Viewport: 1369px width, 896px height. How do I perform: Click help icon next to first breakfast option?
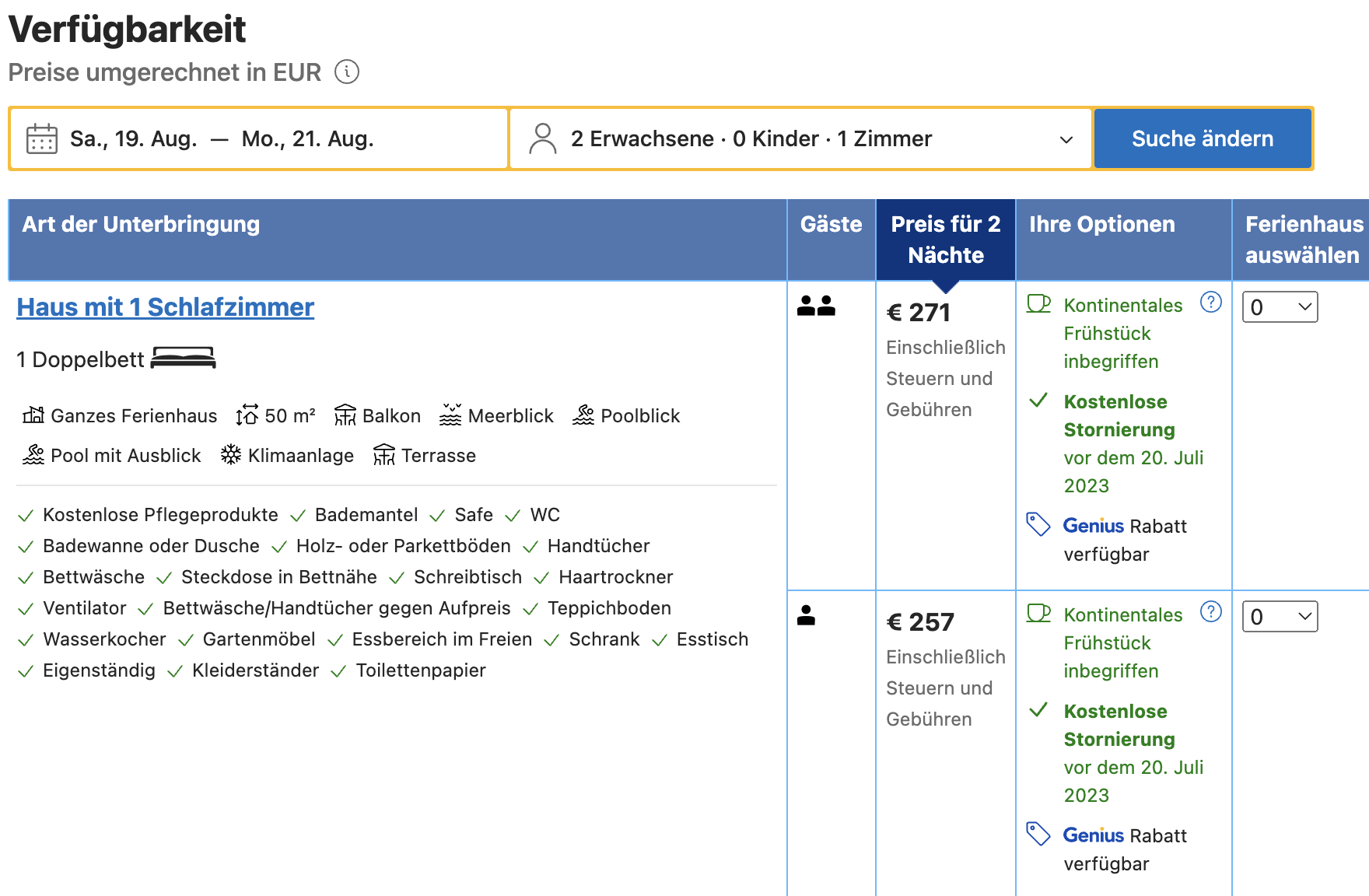click(1210, 302)
